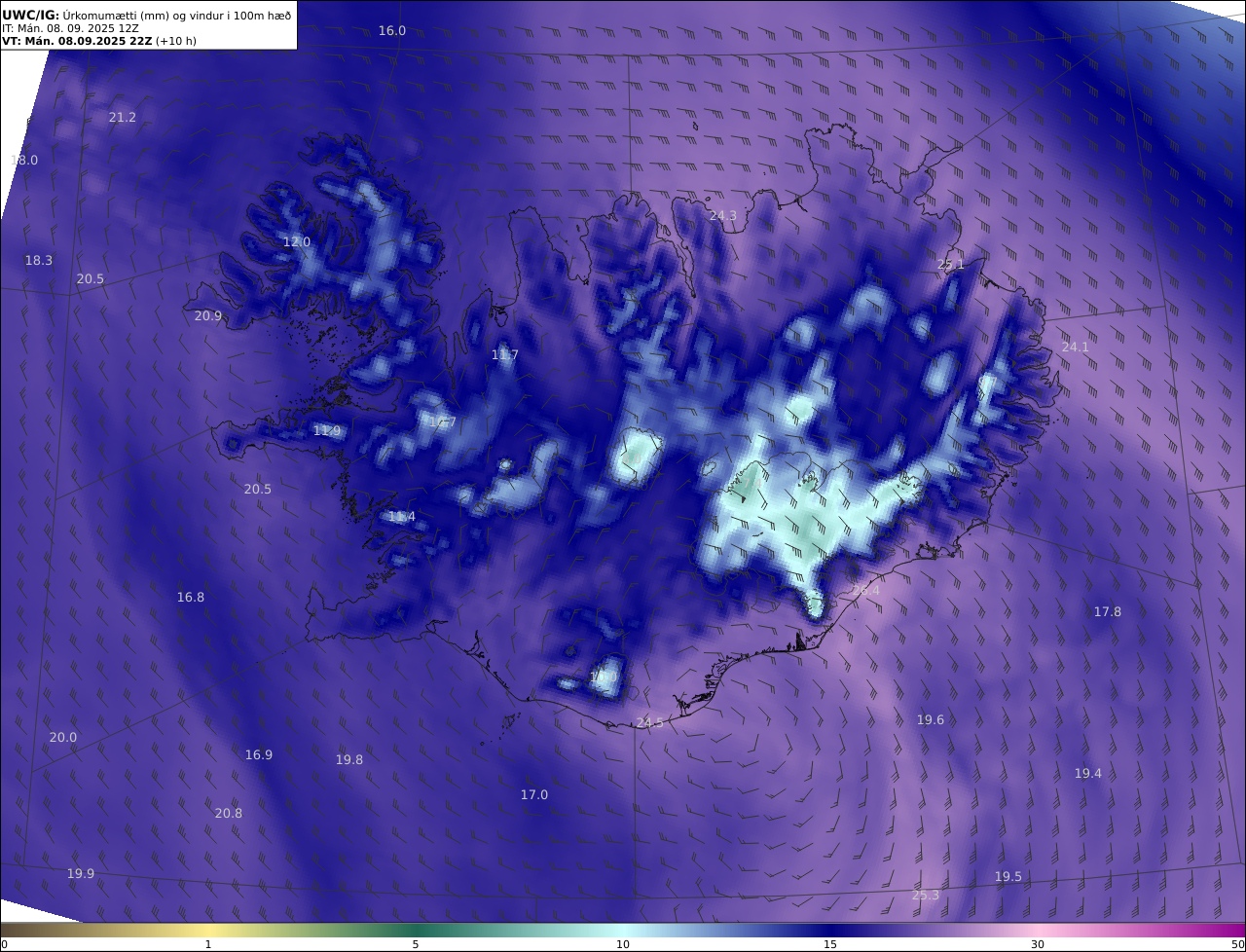Screen dimensions: 1246x952
Task: Click the 16.8 value label
Action: 191,598
